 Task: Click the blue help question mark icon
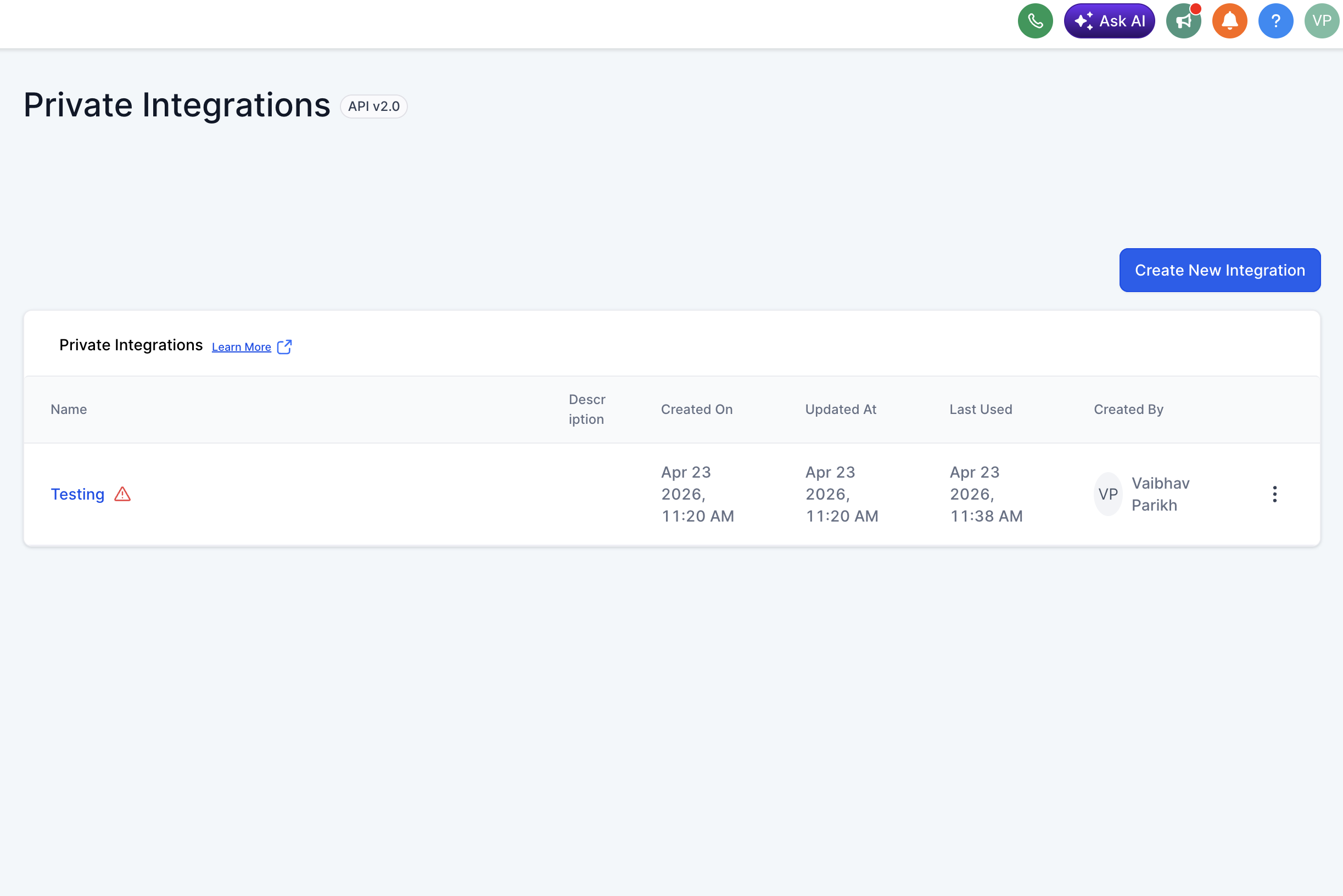click(1275, 21)
